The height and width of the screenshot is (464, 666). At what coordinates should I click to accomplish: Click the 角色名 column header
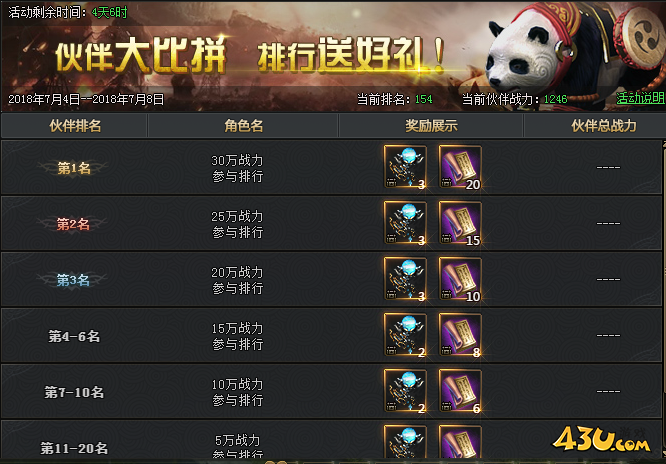[x=243, y=126]
